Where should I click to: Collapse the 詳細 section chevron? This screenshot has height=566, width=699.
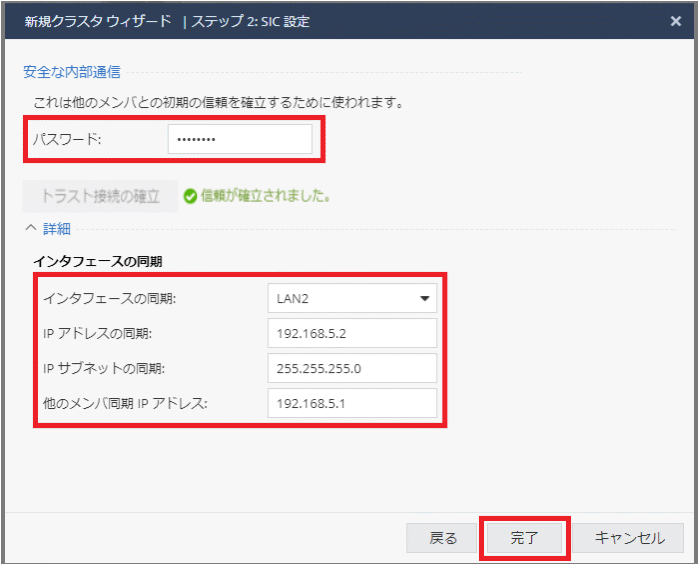click(x=30, y=228)
